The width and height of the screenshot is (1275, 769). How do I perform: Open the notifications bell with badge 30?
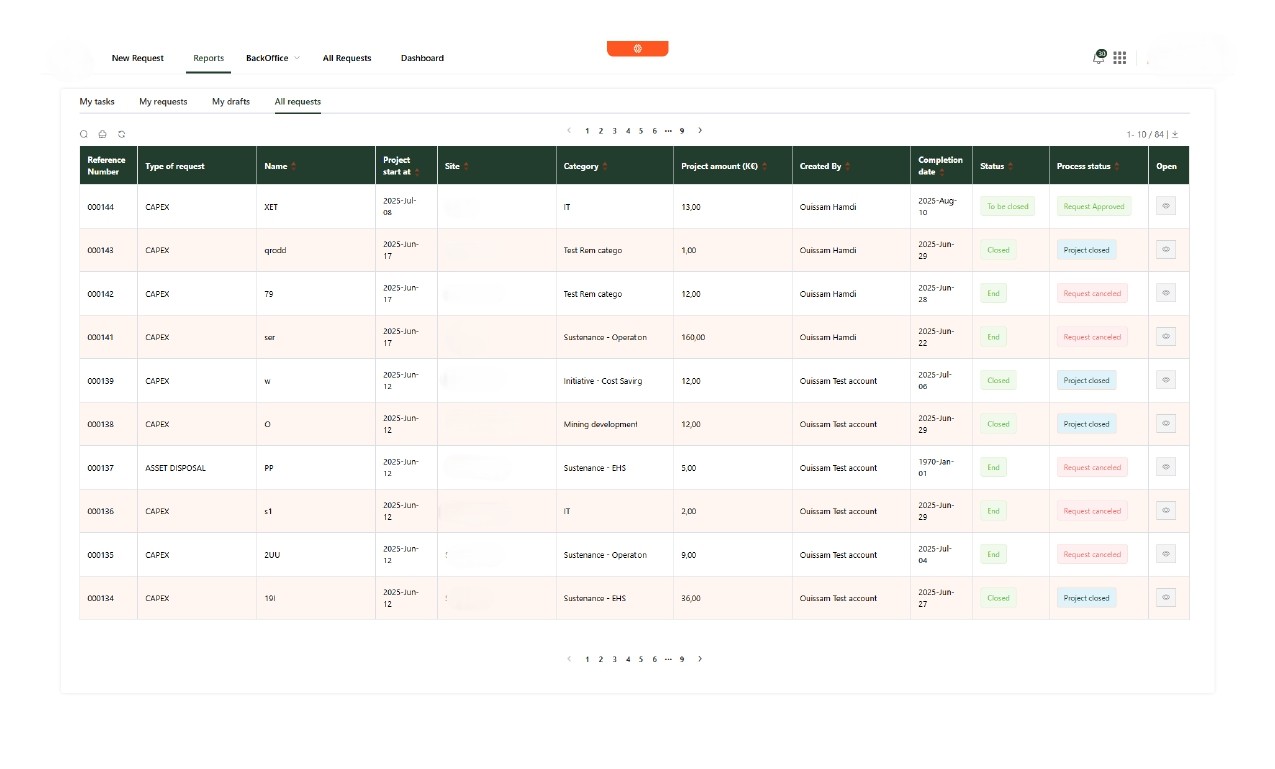1097,58
